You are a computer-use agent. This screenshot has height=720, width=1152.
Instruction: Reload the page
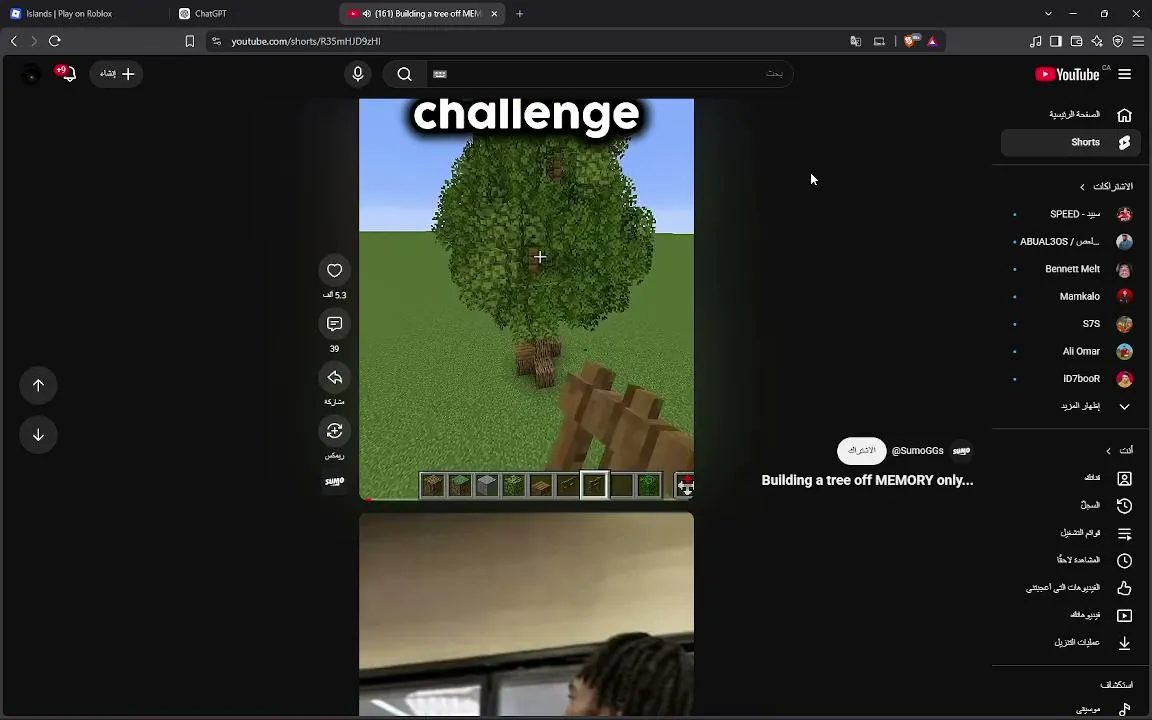[x=54, y=41]
